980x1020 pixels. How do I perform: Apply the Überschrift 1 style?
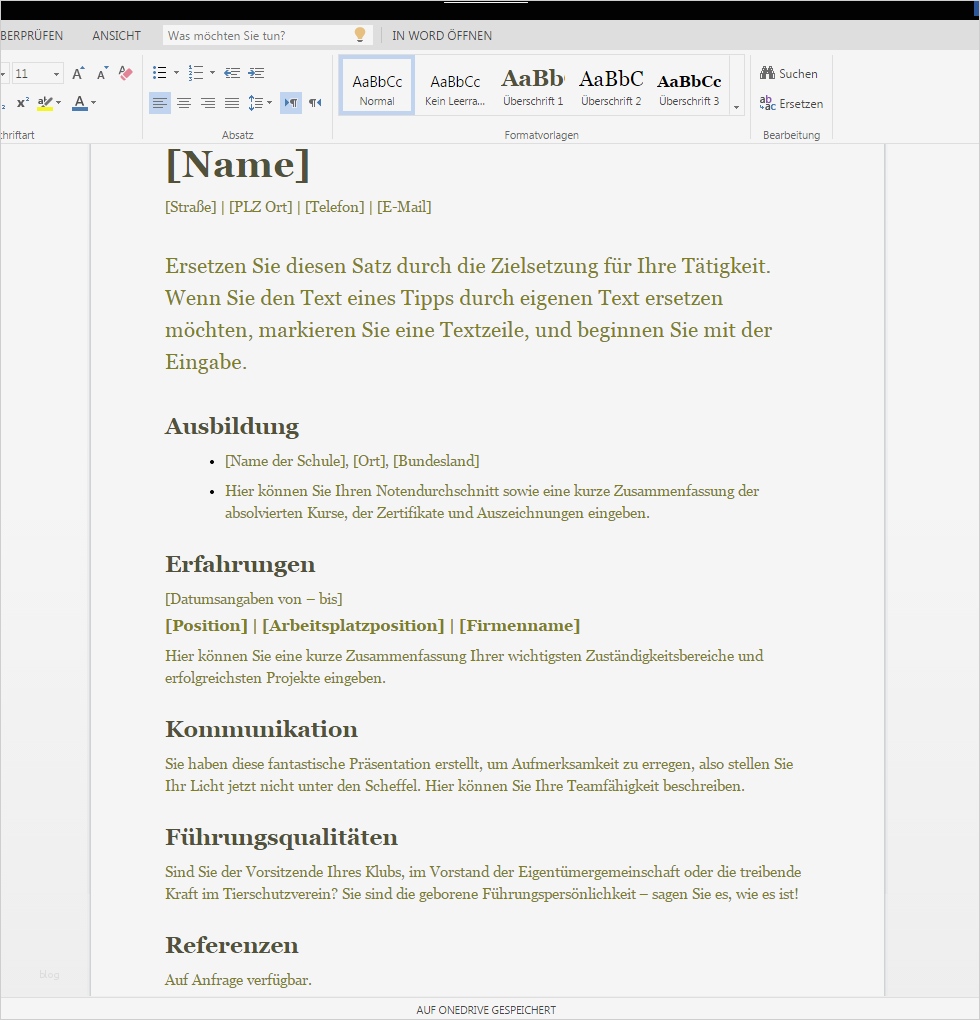[533, 86]
